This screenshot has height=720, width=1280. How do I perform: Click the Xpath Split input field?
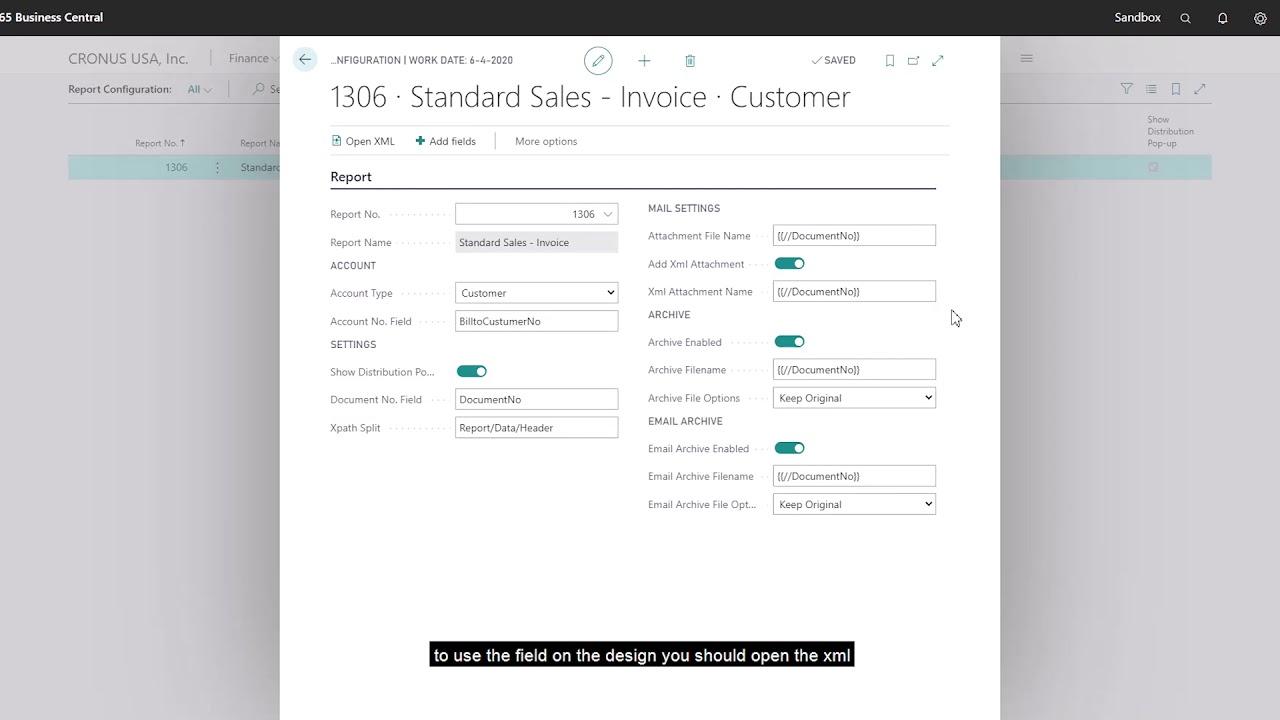[x=537, y=427]
